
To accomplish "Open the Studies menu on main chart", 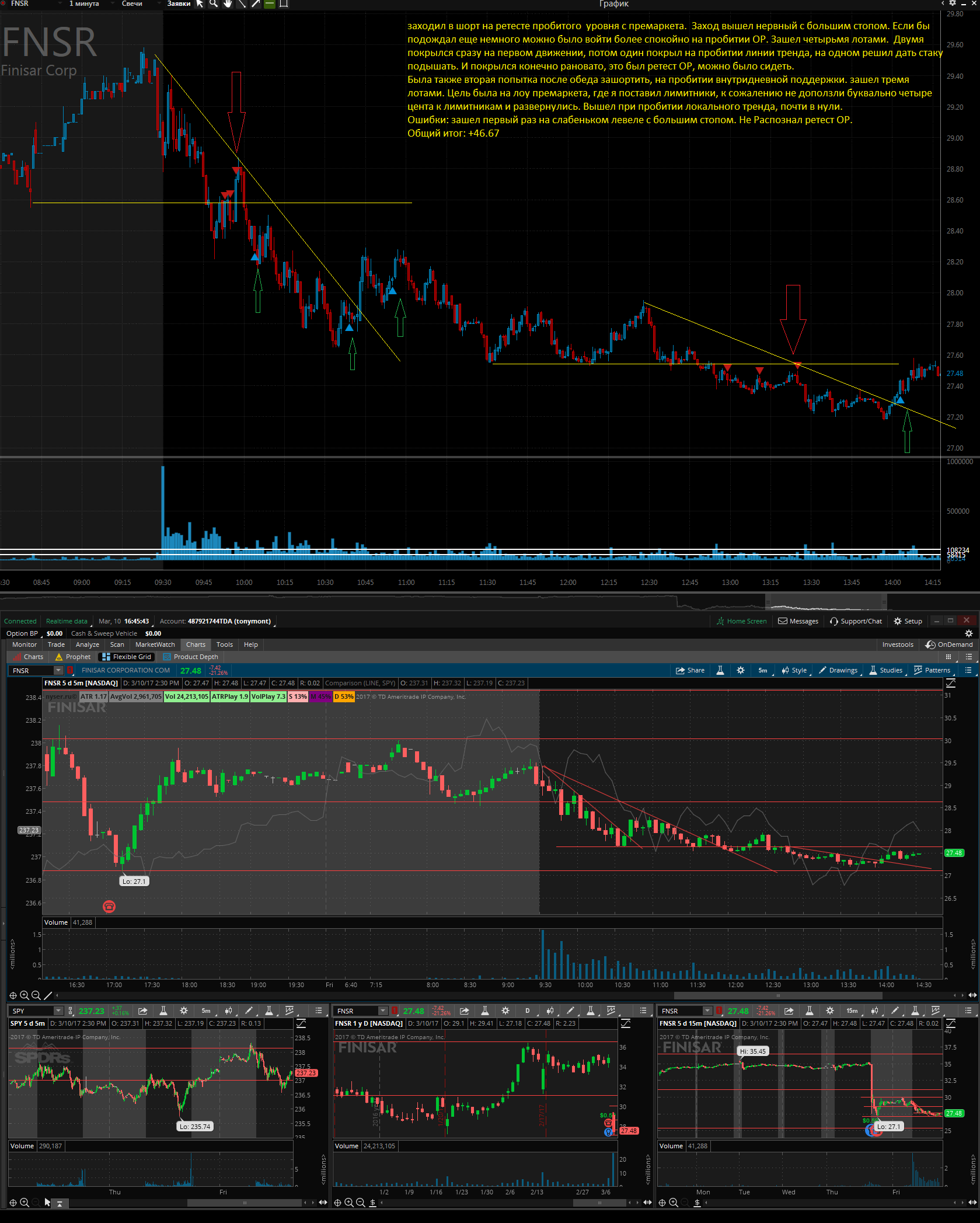I will tap(886, 670).
